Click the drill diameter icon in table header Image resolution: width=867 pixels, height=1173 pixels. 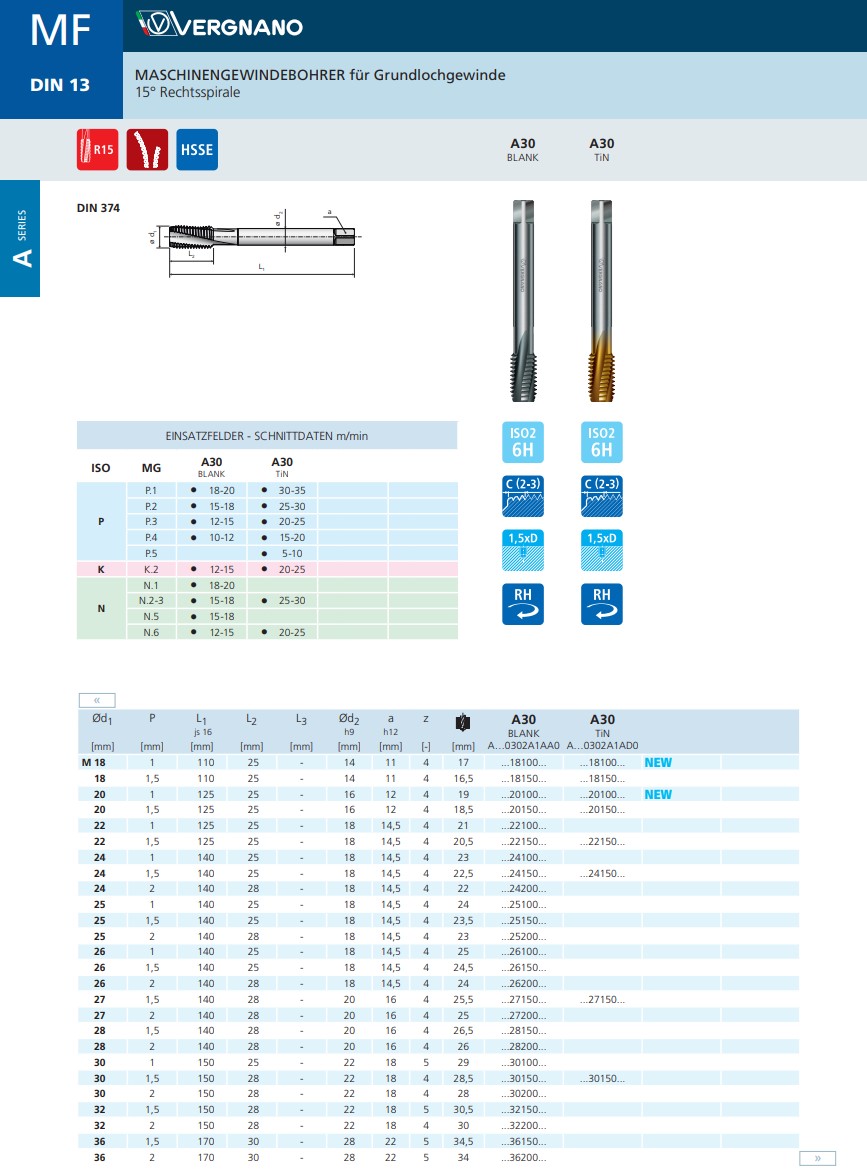point(463,723)
